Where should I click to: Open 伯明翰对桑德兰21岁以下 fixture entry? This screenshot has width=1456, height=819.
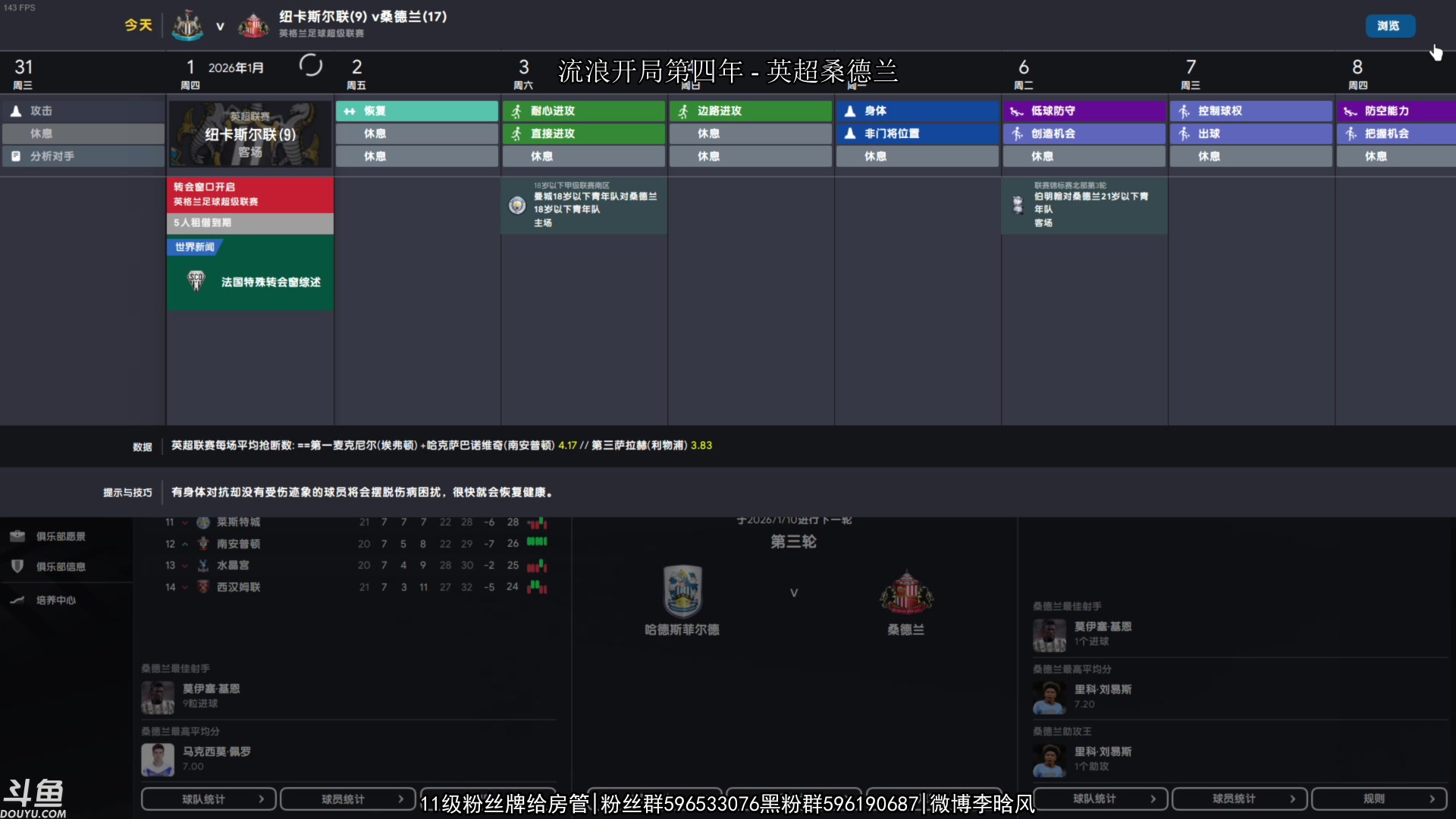click(1084, 205)
